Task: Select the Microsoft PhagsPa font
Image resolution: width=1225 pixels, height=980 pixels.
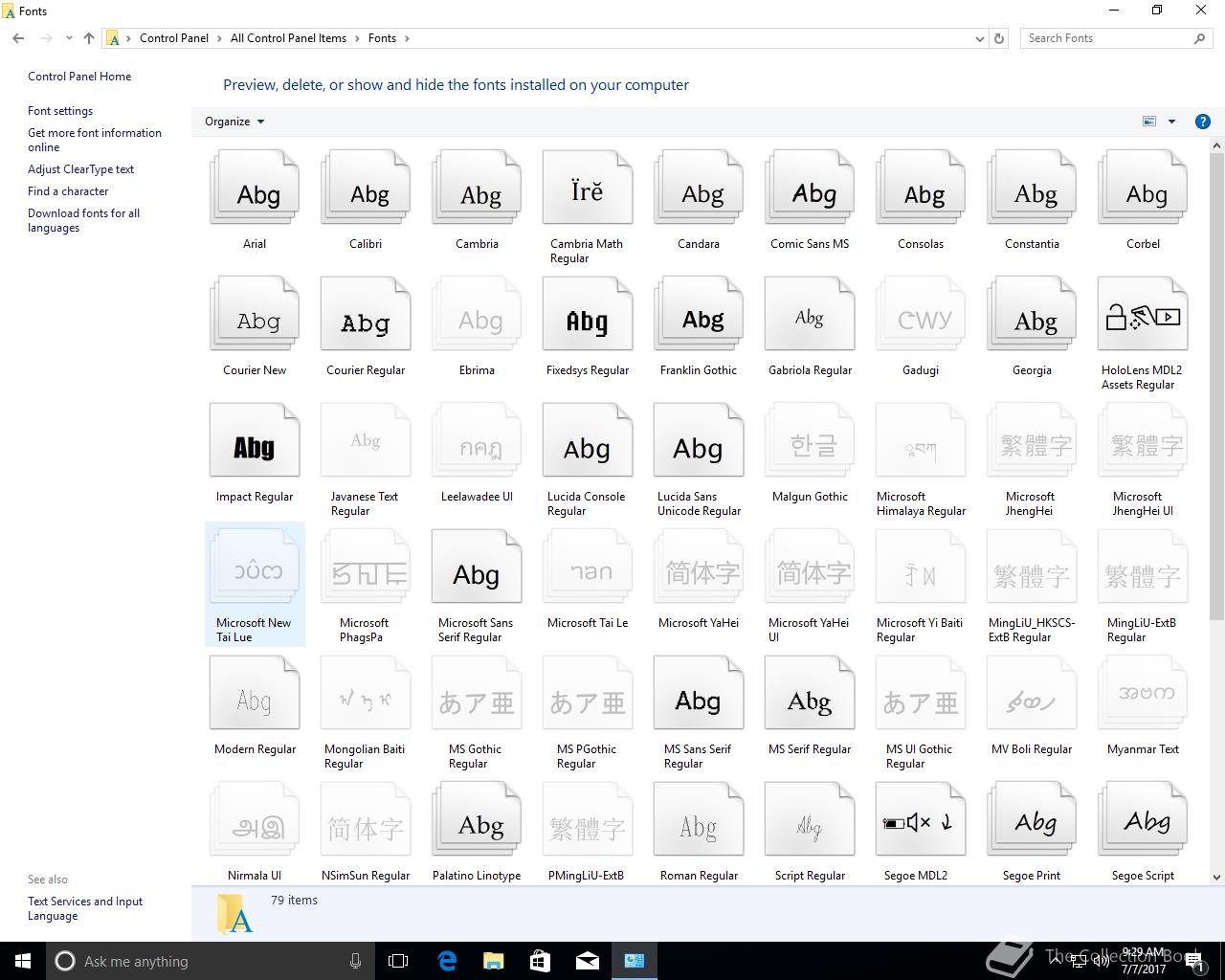Action: [x=366, y=585]
